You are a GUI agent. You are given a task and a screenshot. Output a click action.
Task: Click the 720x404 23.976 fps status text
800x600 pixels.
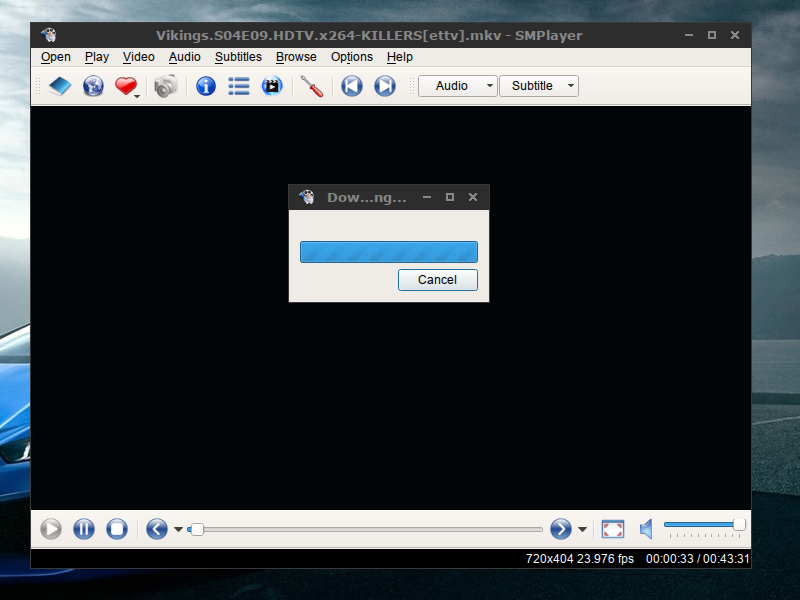580,559
